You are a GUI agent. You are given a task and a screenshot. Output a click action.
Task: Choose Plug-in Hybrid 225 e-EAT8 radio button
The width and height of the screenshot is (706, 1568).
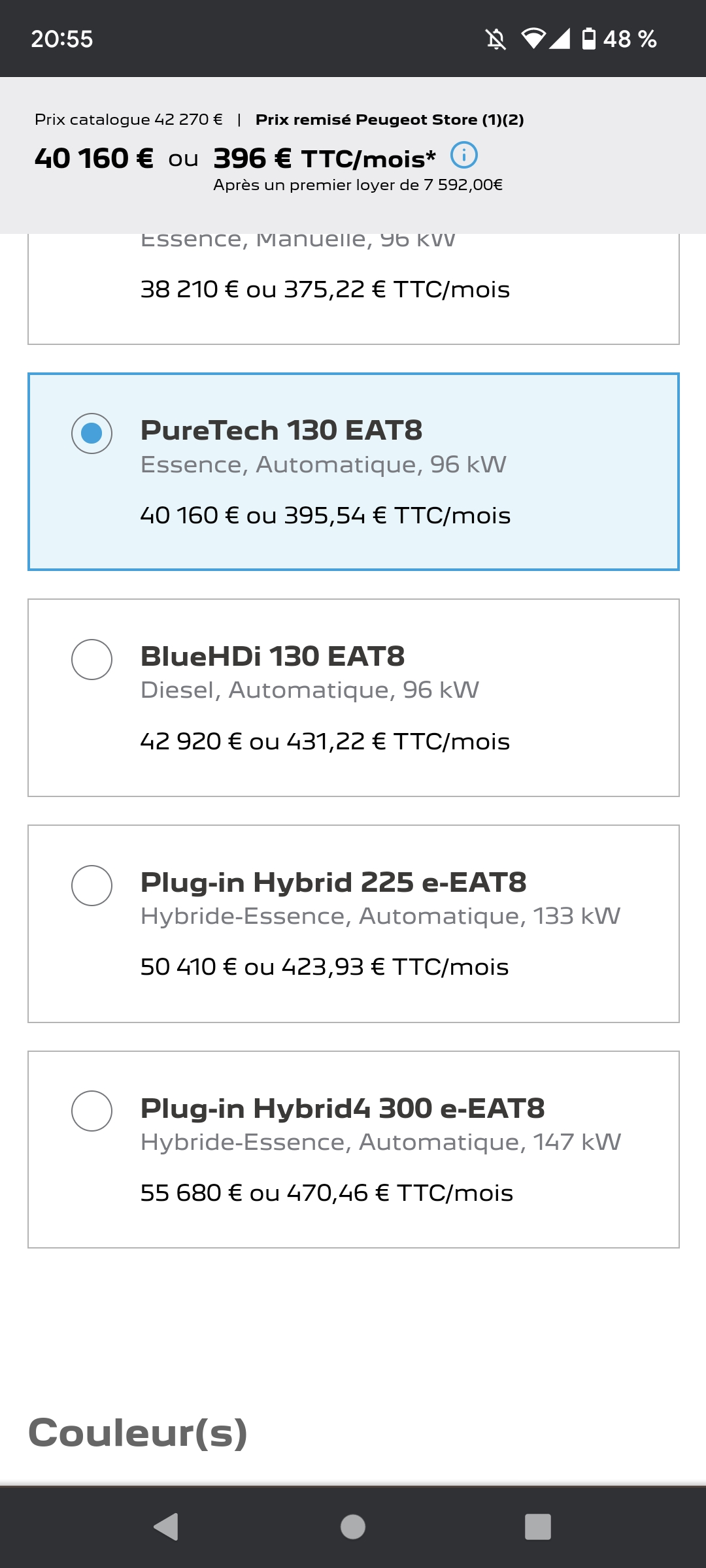tap(92, 885)
